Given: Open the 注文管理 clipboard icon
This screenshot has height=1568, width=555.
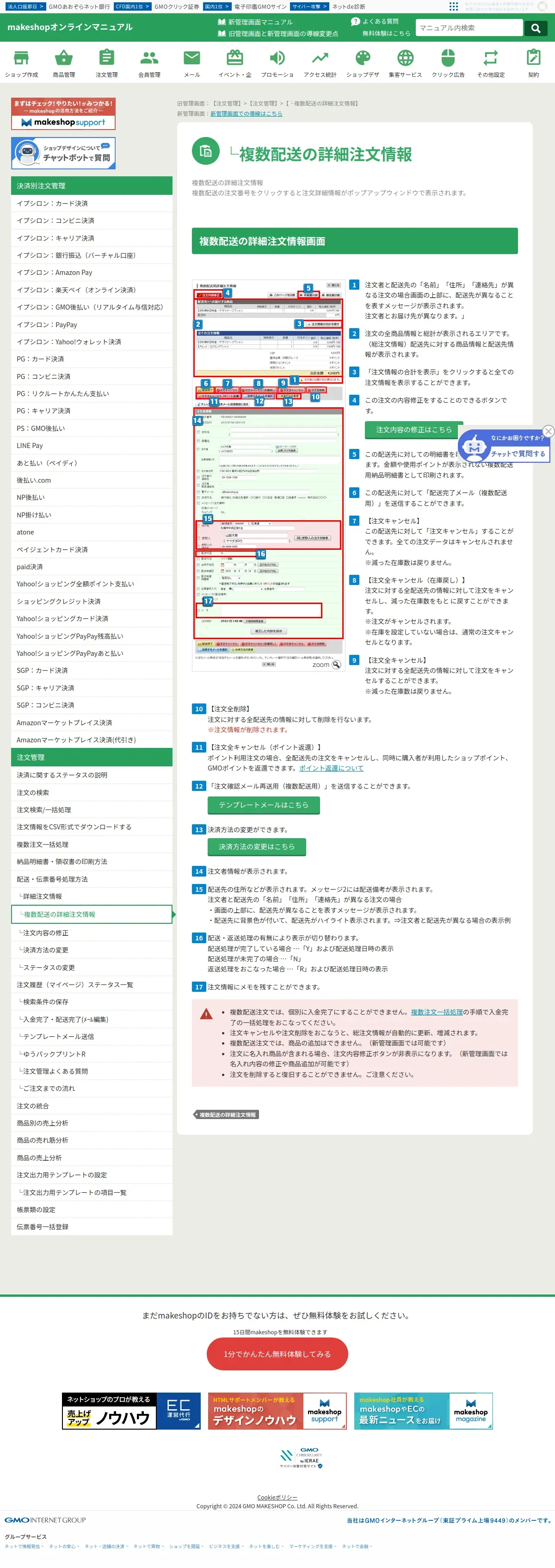Looking at the screenshot, I should (106, 62).
